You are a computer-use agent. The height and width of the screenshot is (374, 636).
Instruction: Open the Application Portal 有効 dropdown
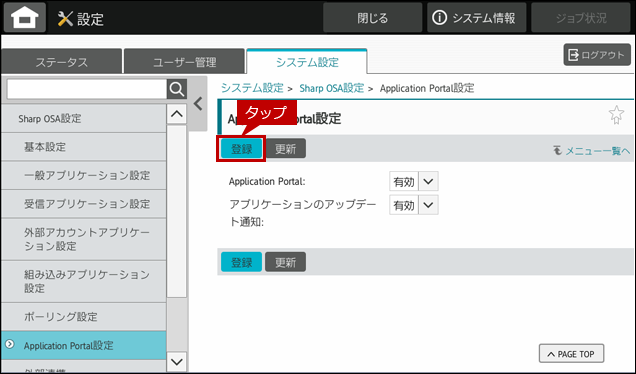click(414, 181)
